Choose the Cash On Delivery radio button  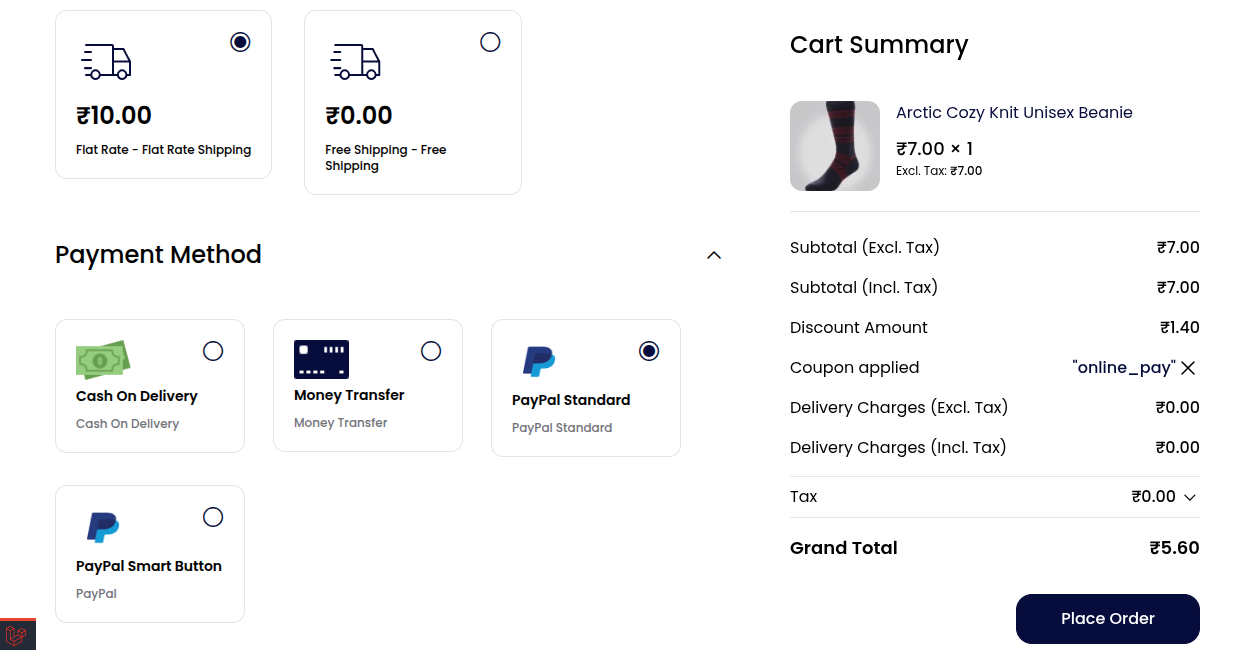213,351
